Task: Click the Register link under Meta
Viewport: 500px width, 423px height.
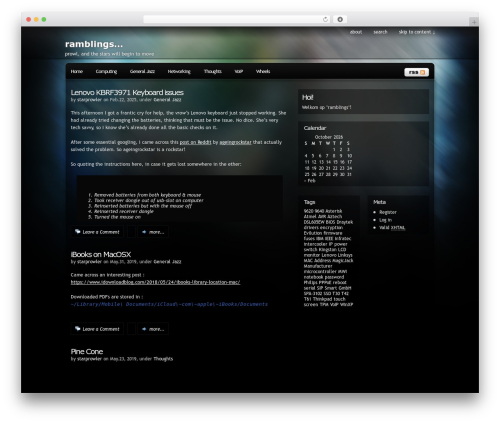Action: point(388,212)
